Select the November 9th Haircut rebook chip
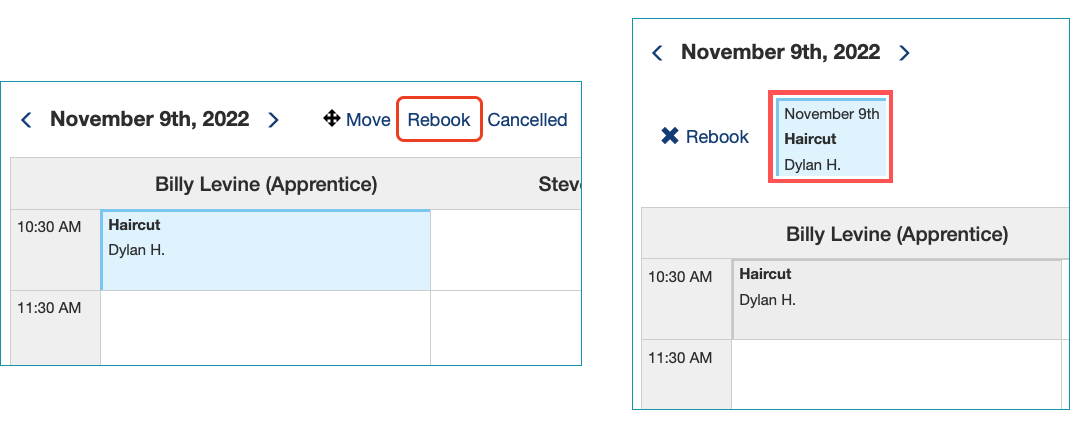The image size is (1070, 428). tap(830, 137)
